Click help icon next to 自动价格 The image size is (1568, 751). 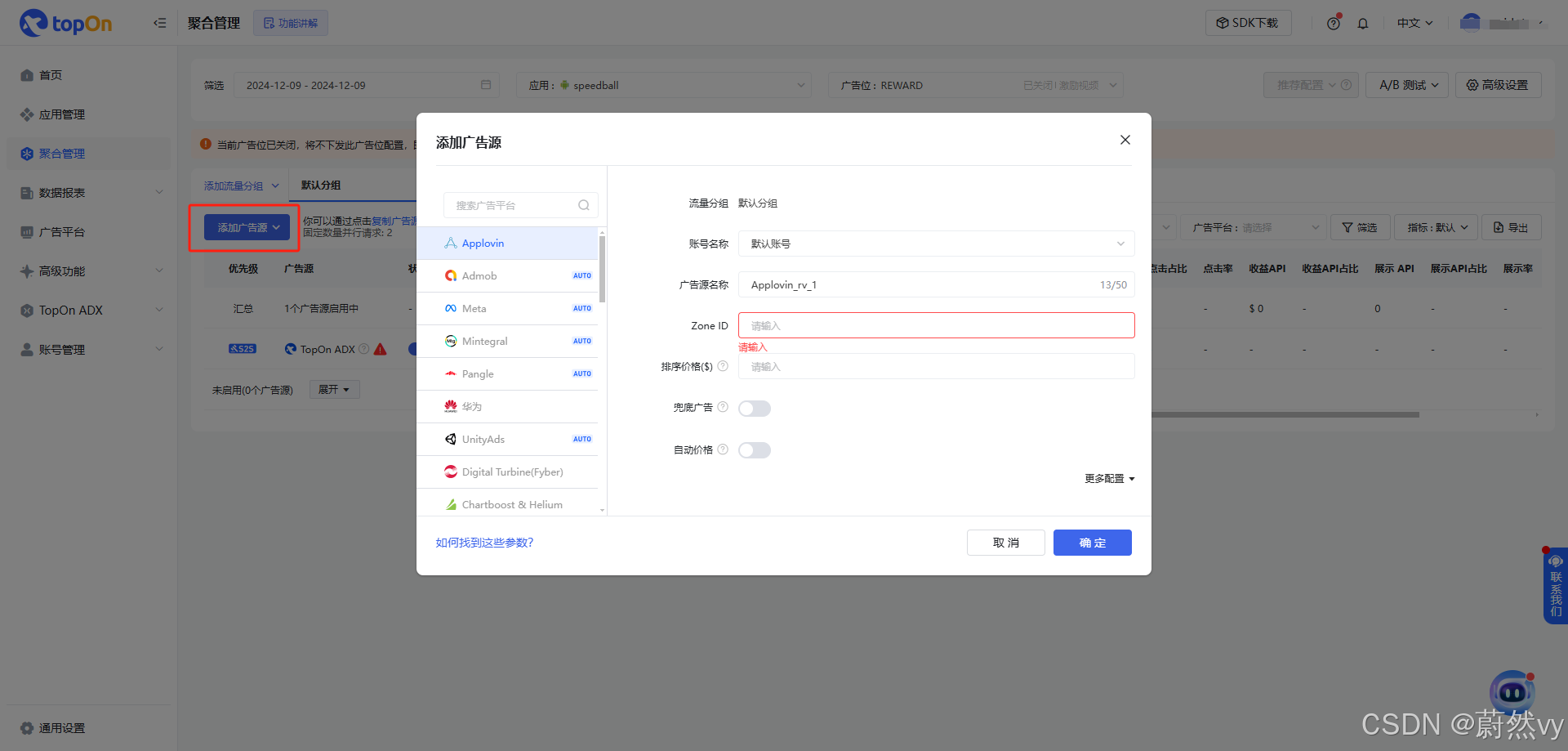(x=723, y=449)
